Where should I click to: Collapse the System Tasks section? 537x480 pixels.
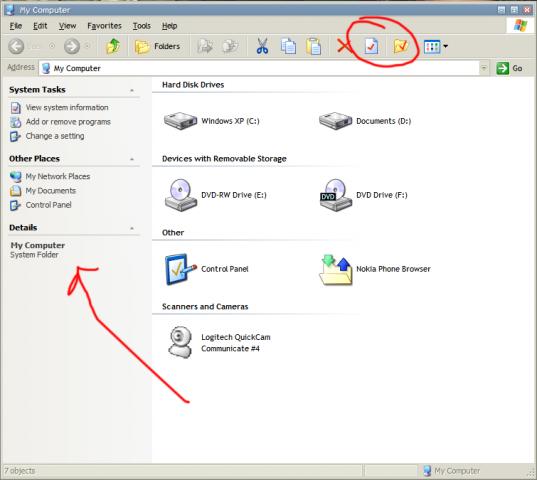[x=132, y=90]
